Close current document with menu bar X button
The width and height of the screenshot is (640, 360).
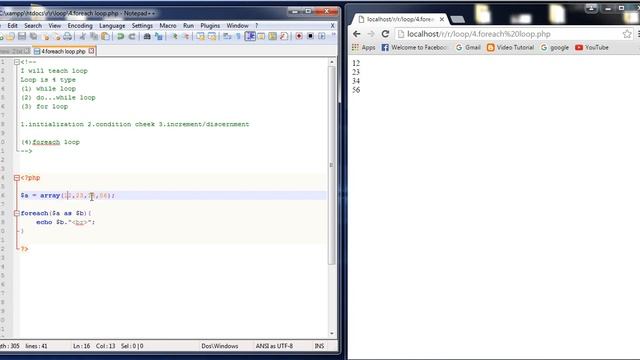[332, 25]
